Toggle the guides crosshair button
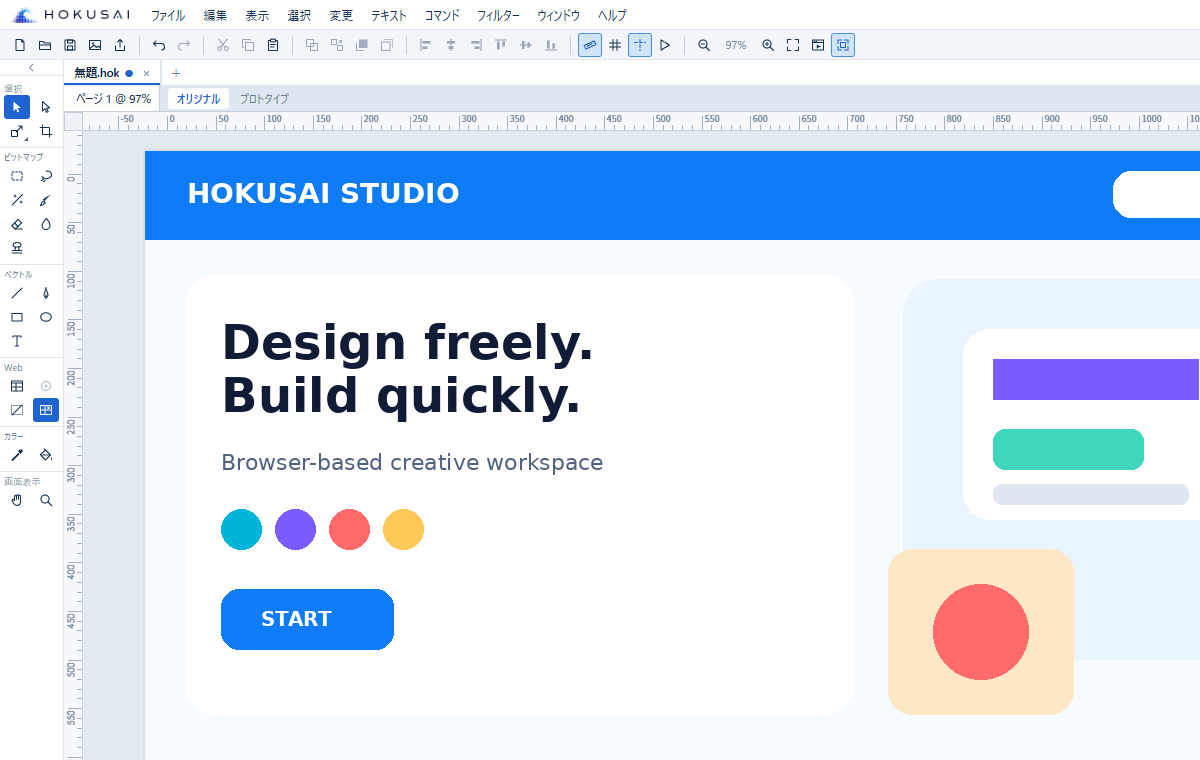This screenshot has height=760, width=1200. [x=640, y=45]
